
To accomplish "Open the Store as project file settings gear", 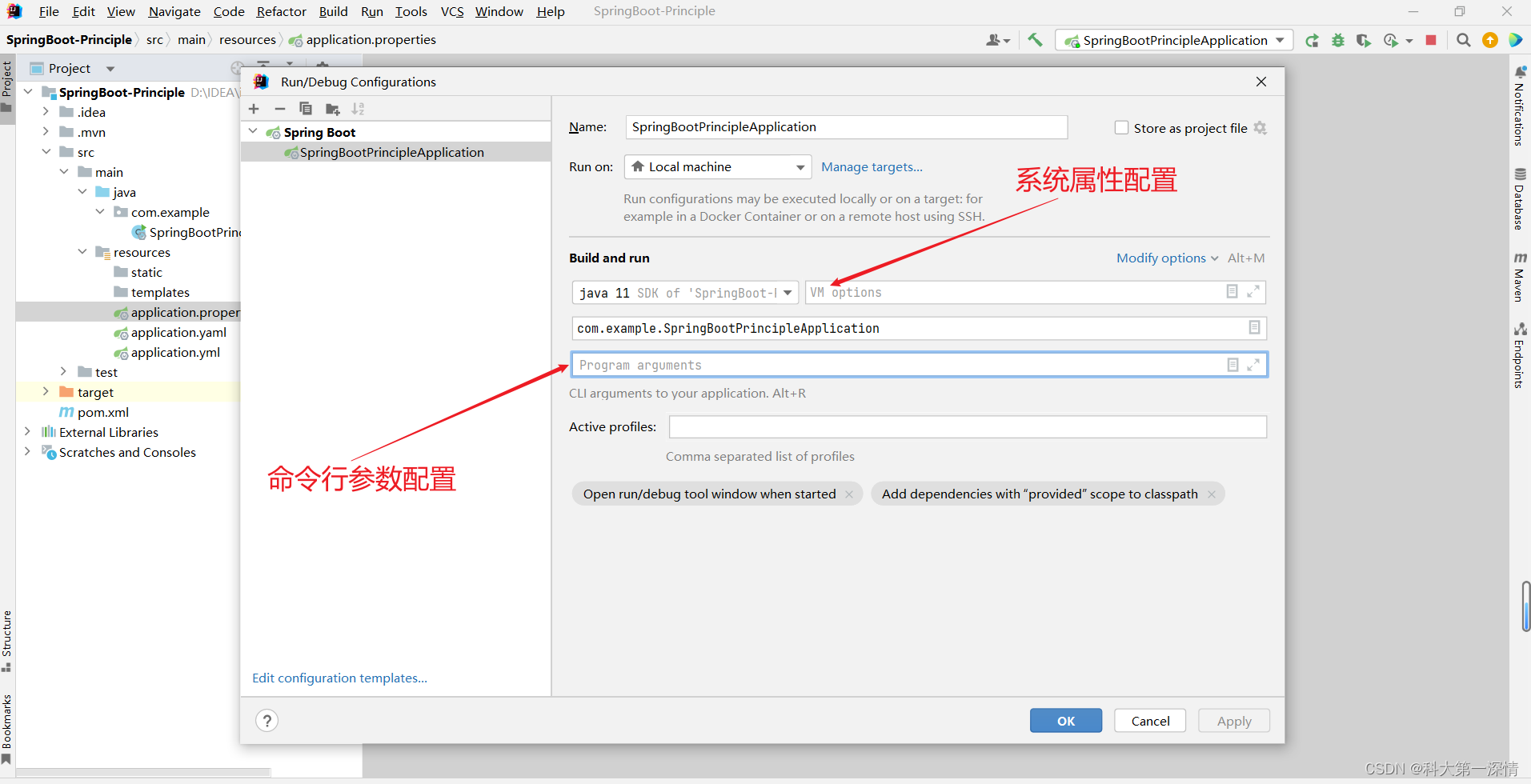I will click(x=1260, y=128).
